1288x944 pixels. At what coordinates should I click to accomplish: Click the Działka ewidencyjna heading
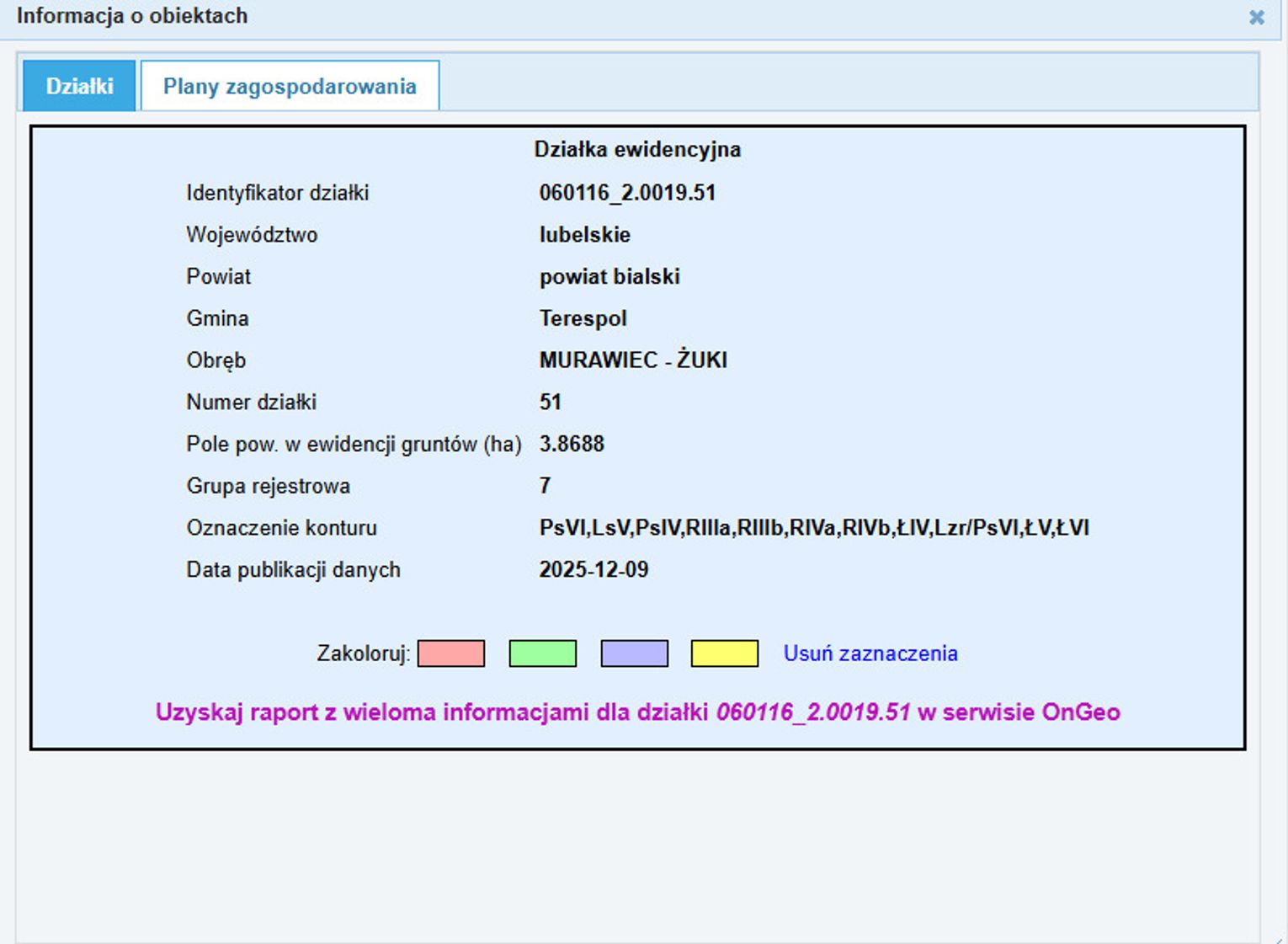pos(637,150)
